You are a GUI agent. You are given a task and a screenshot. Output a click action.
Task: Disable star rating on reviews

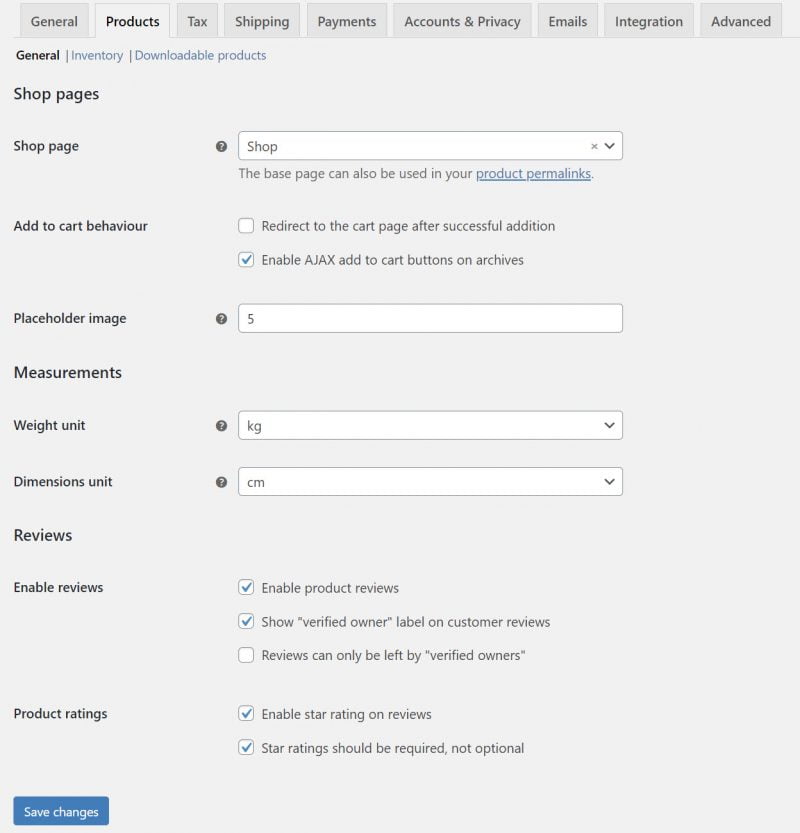246,714
